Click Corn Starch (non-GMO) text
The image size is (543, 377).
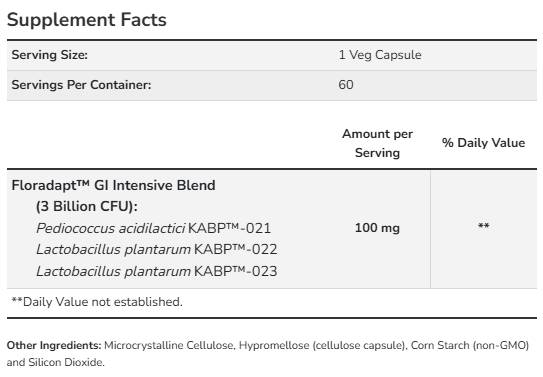[x=470, y=345]
